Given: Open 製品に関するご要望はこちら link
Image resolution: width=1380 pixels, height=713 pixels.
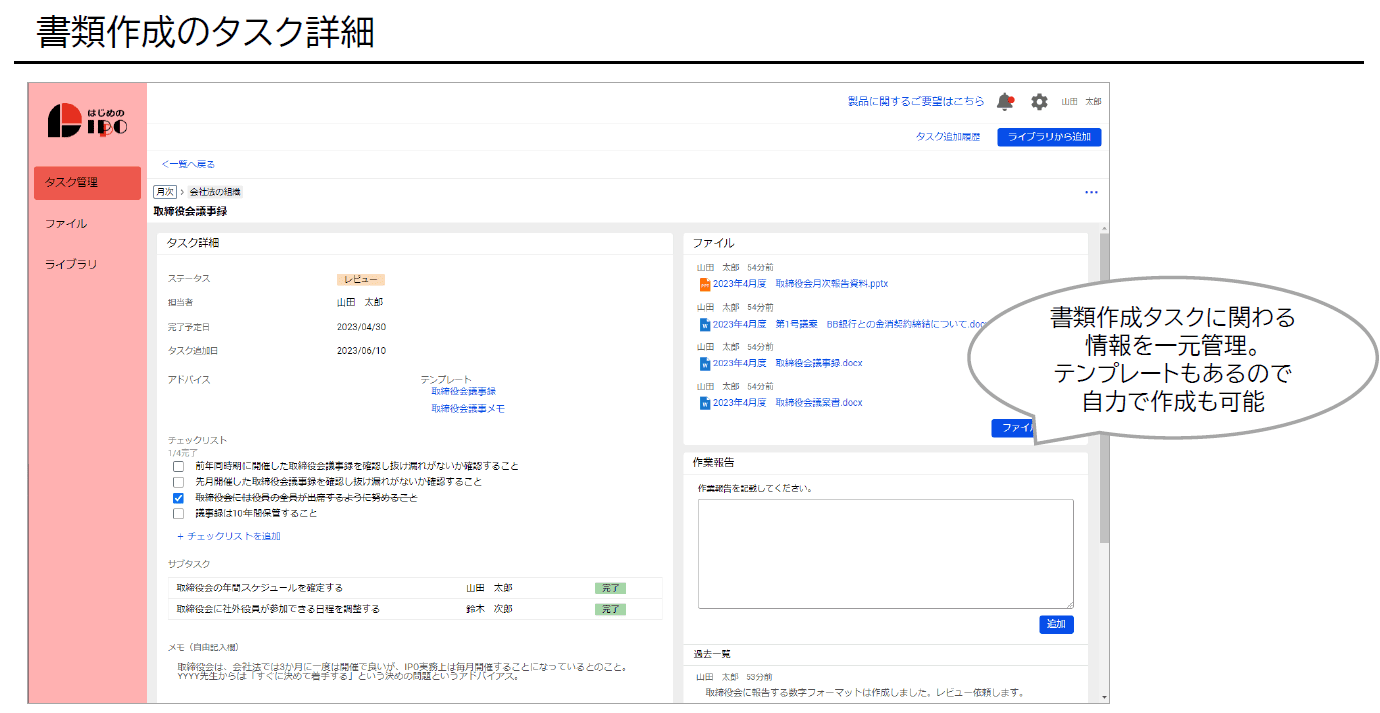Looking at the screenshot, I should 916,102.
